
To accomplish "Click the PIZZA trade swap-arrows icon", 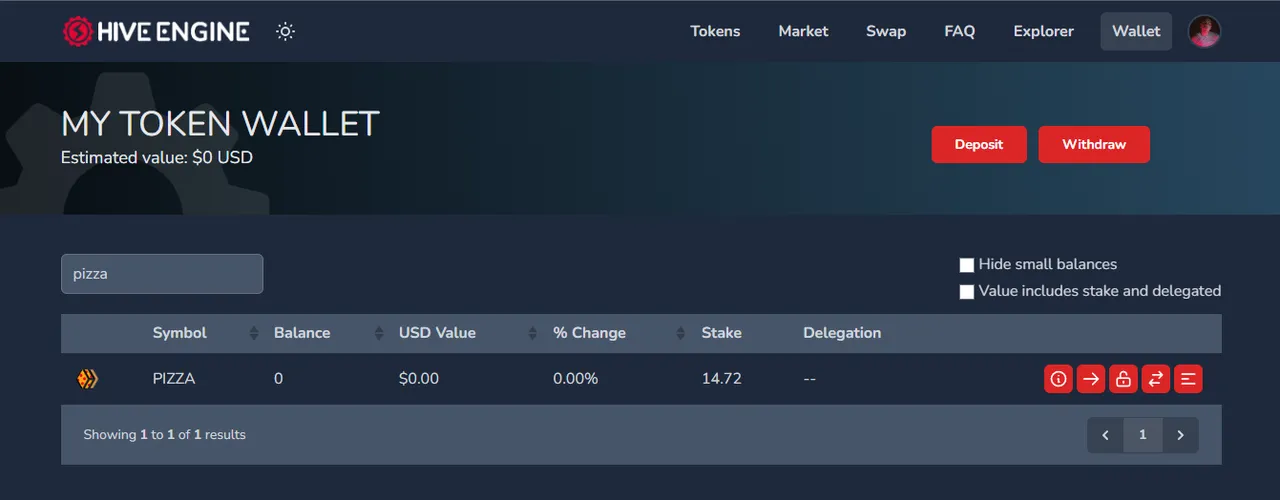I will (x=1156, y=379).
